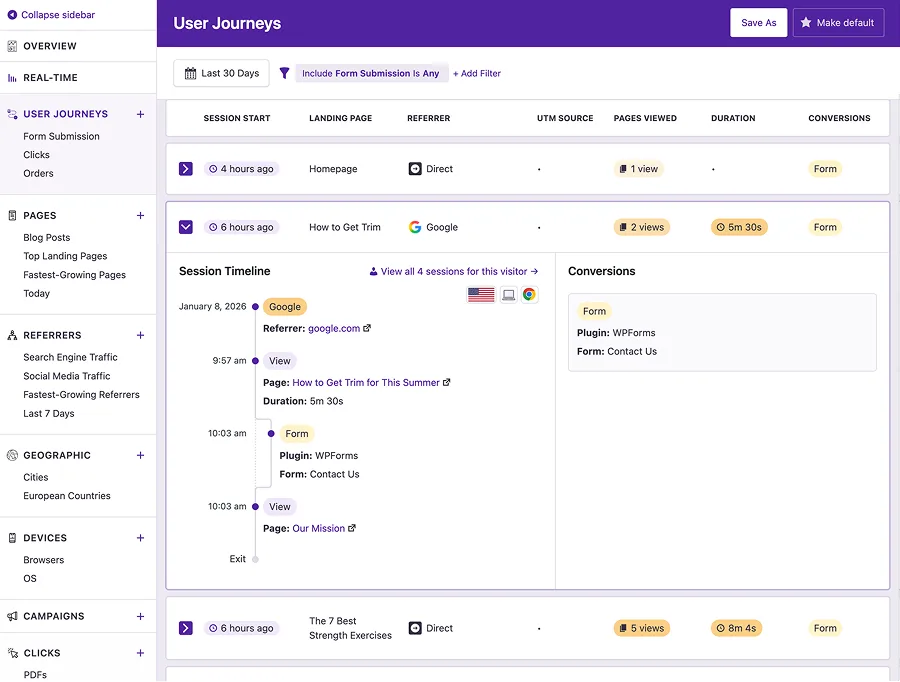Image resolution: width=900 pixels, height=682 pixels.
Task: Open the Orders report
Action: click(x=38, y=173)
